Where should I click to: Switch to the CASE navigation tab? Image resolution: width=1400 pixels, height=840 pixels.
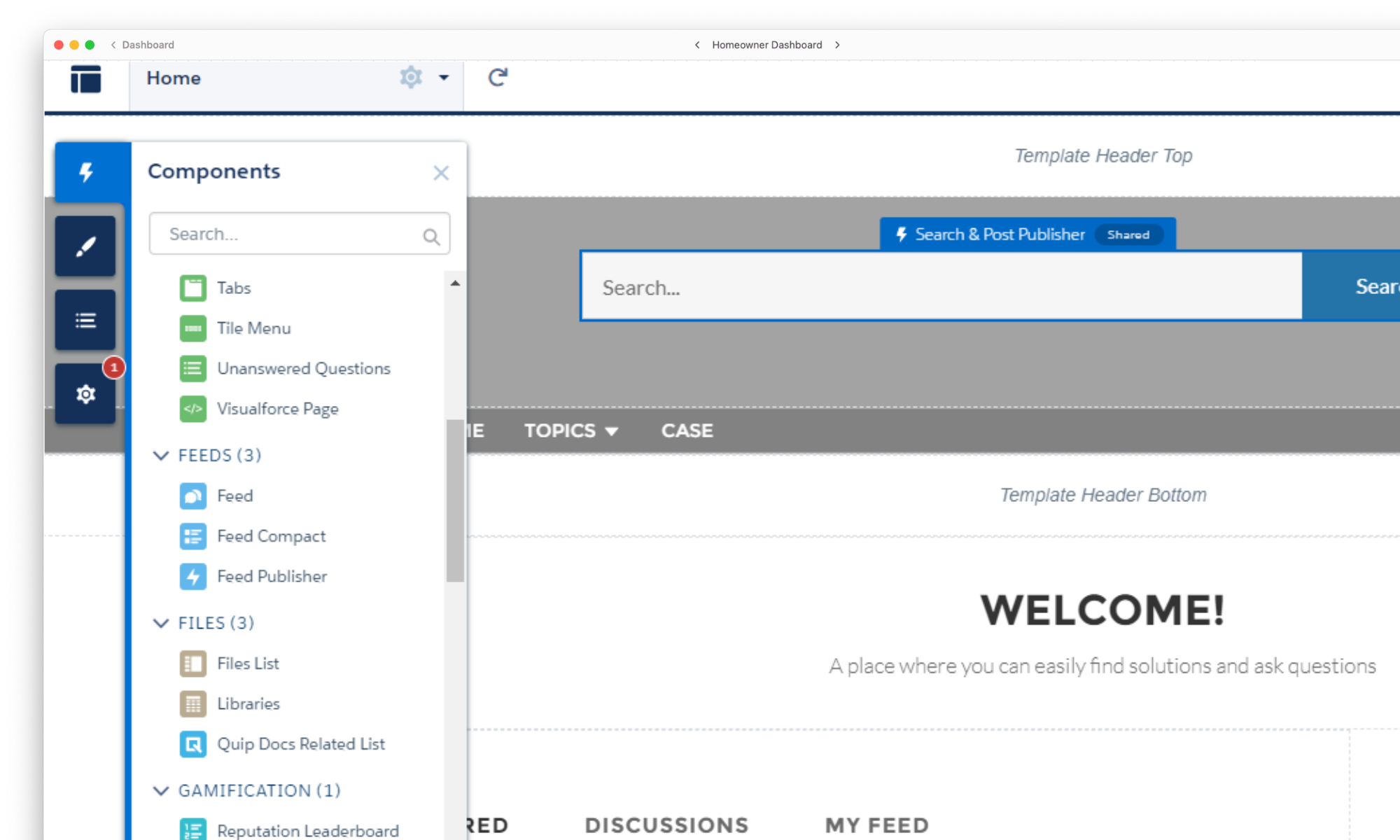[x=687, y=430]
